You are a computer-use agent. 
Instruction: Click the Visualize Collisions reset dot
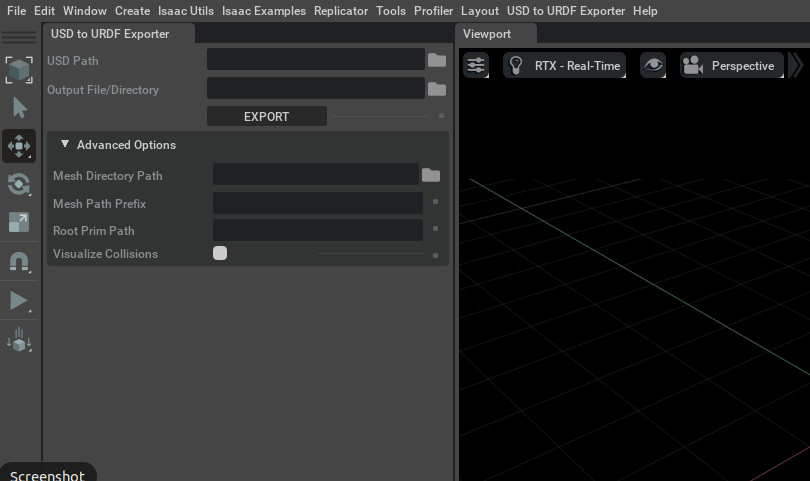[435, 255]
